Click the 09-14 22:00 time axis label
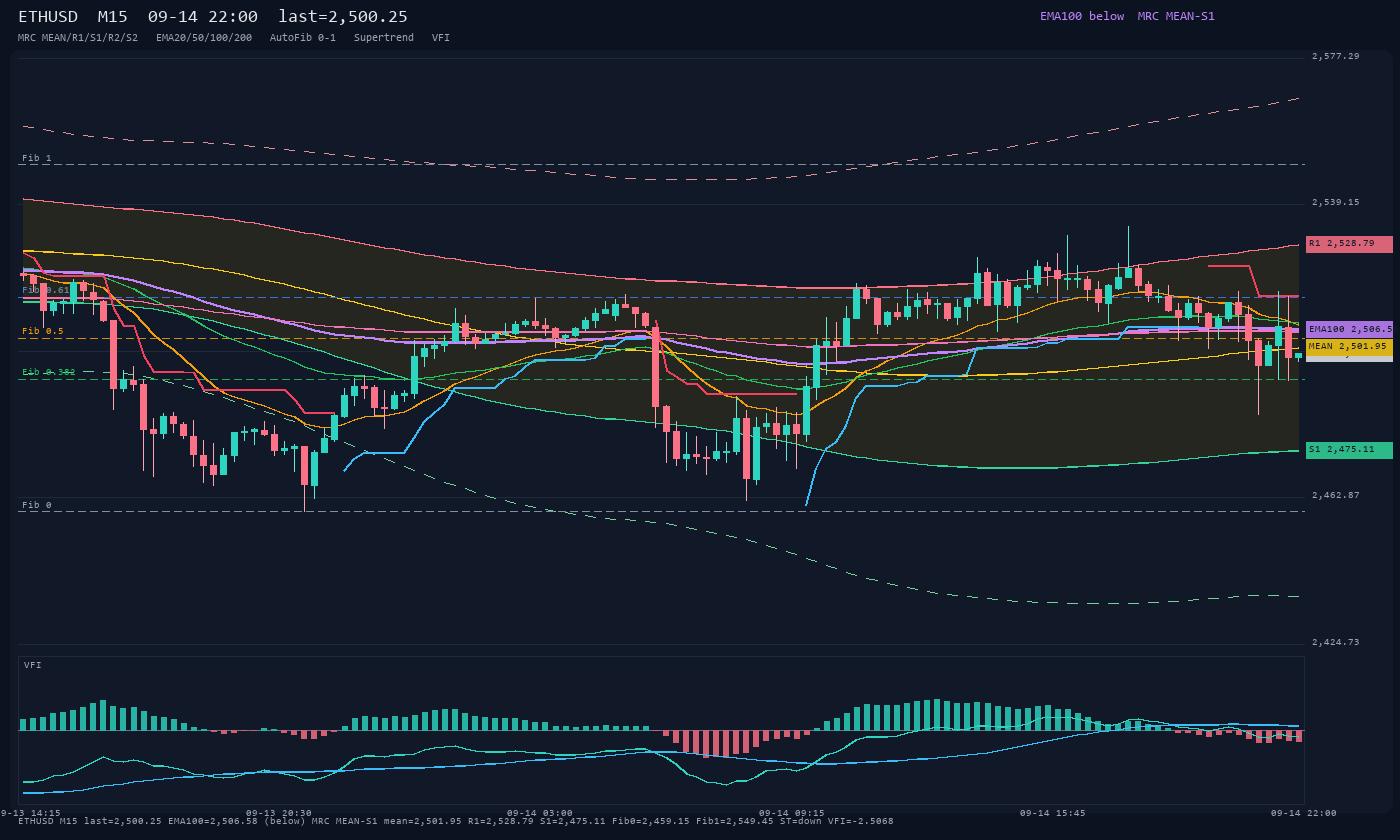This screenshot has width=1400, height=840. click(1304, 813)
